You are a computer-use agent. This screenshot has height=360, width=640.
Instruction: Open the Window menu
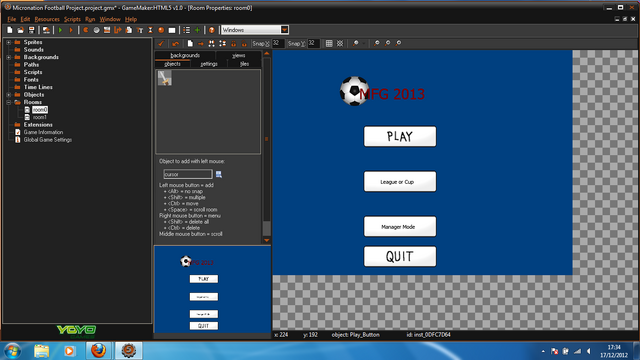[x=110, y=19]
